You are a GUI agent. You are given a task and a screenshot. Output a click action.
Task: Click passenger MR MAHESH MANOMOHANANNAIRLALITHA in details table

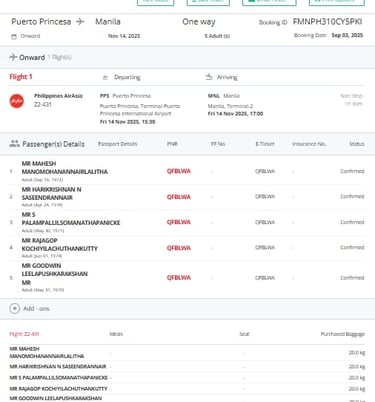tap(65, 168)
